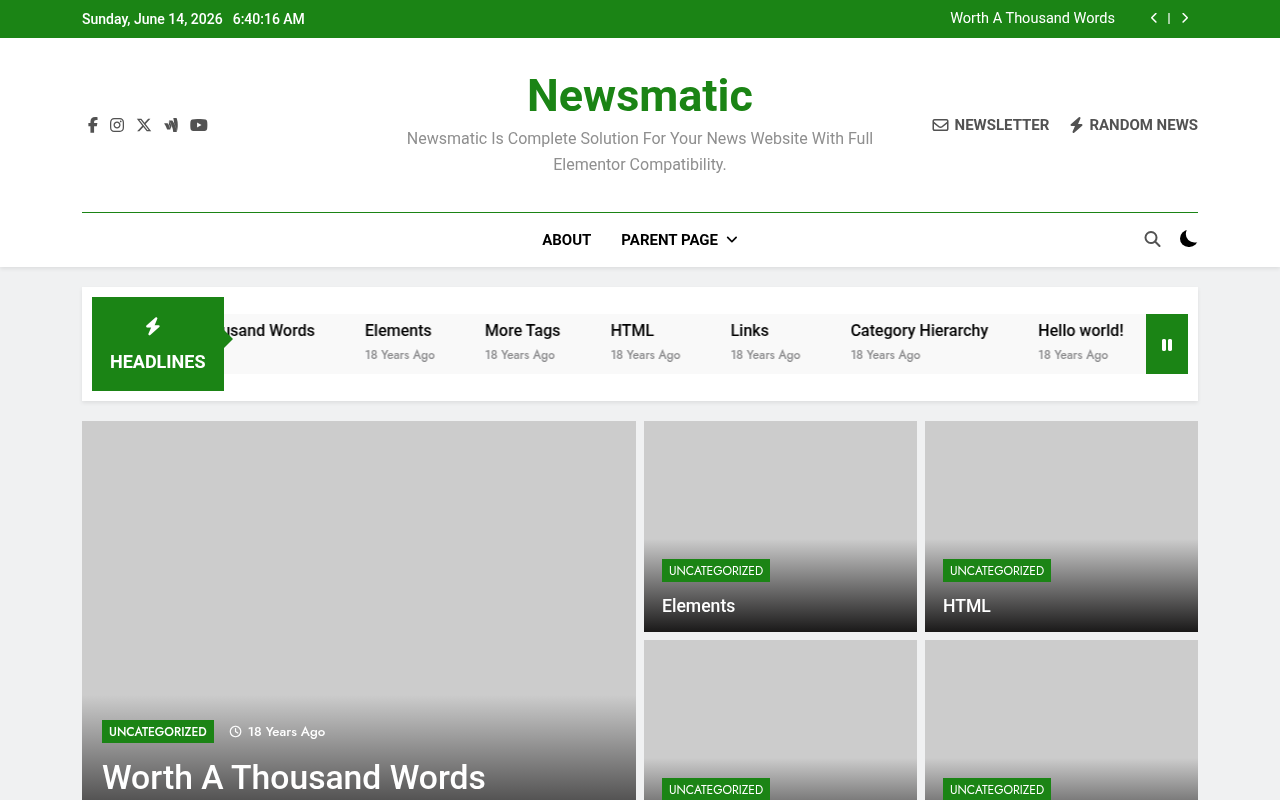Open the fourth header social icon (before YouTube)
The image size is (1280, 800).
click(171, 125)
